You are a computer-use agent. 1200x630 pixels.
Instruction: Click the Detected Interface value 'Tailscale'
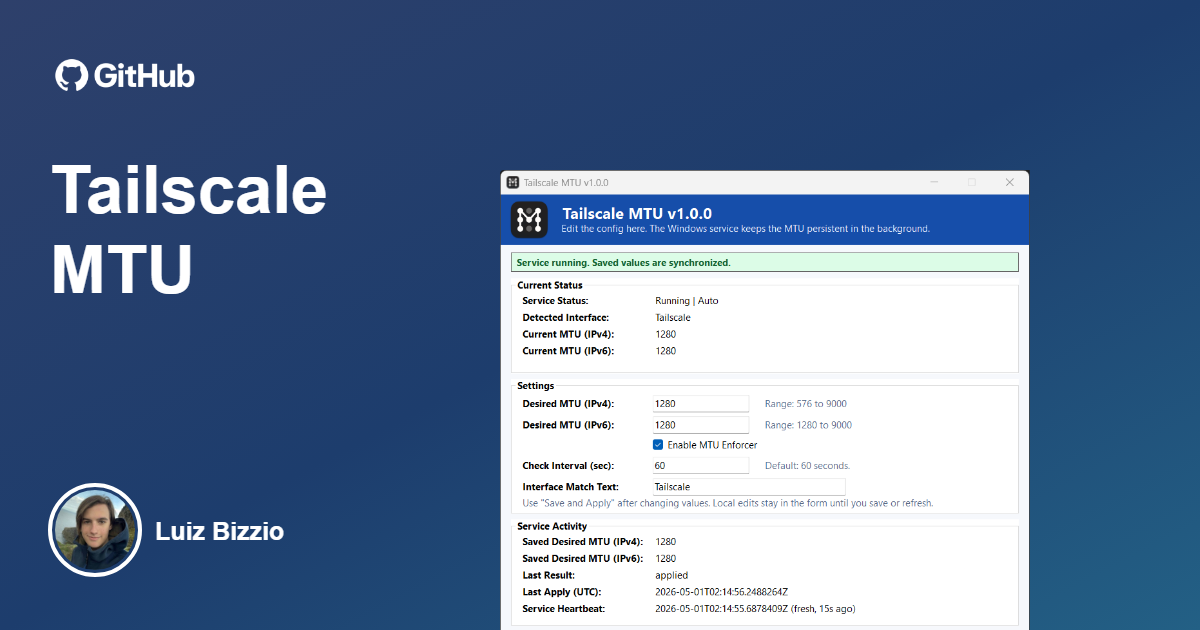point(673,318)
